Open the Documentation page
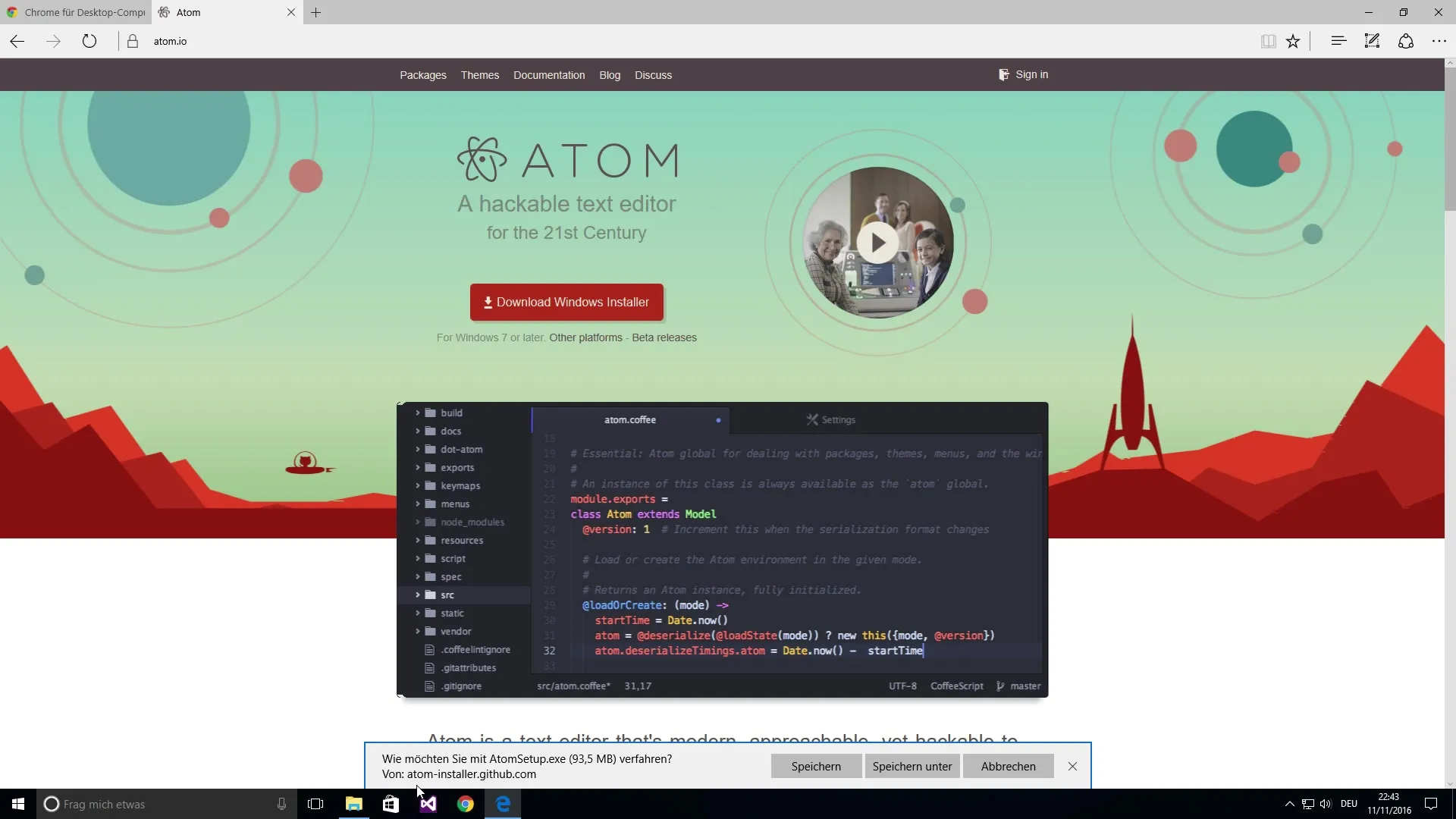The width and height of the screenshot is (1456, 819). pyautogui.click(x=549, y=75)
